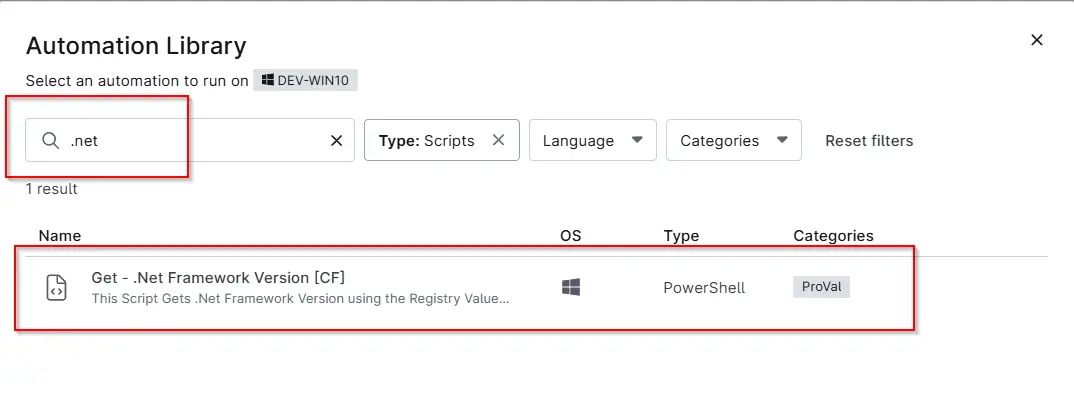Clear the '.net' search text
This screenshot has height=404, width=1074.
click(336, 140)
